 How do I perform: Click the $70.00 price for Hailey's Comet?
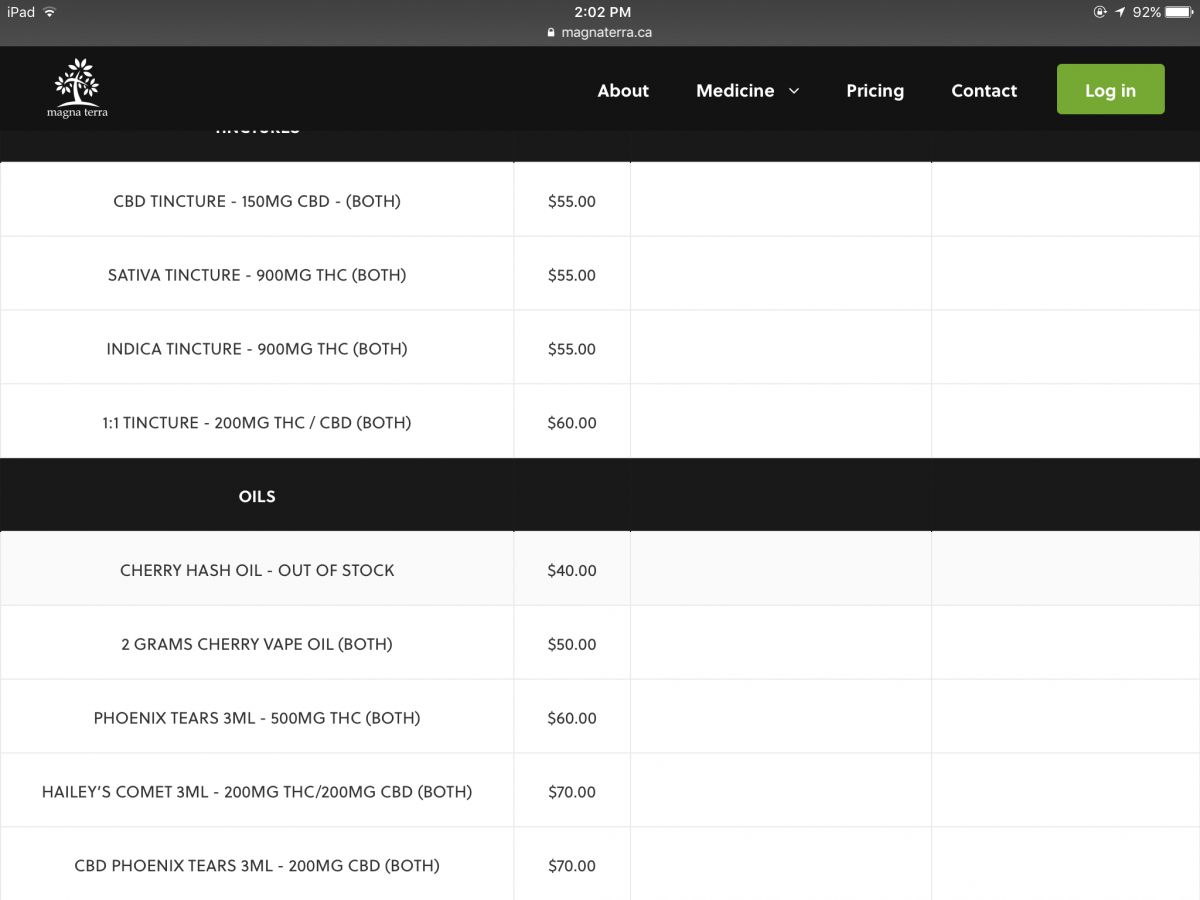(x=572, y=792)
